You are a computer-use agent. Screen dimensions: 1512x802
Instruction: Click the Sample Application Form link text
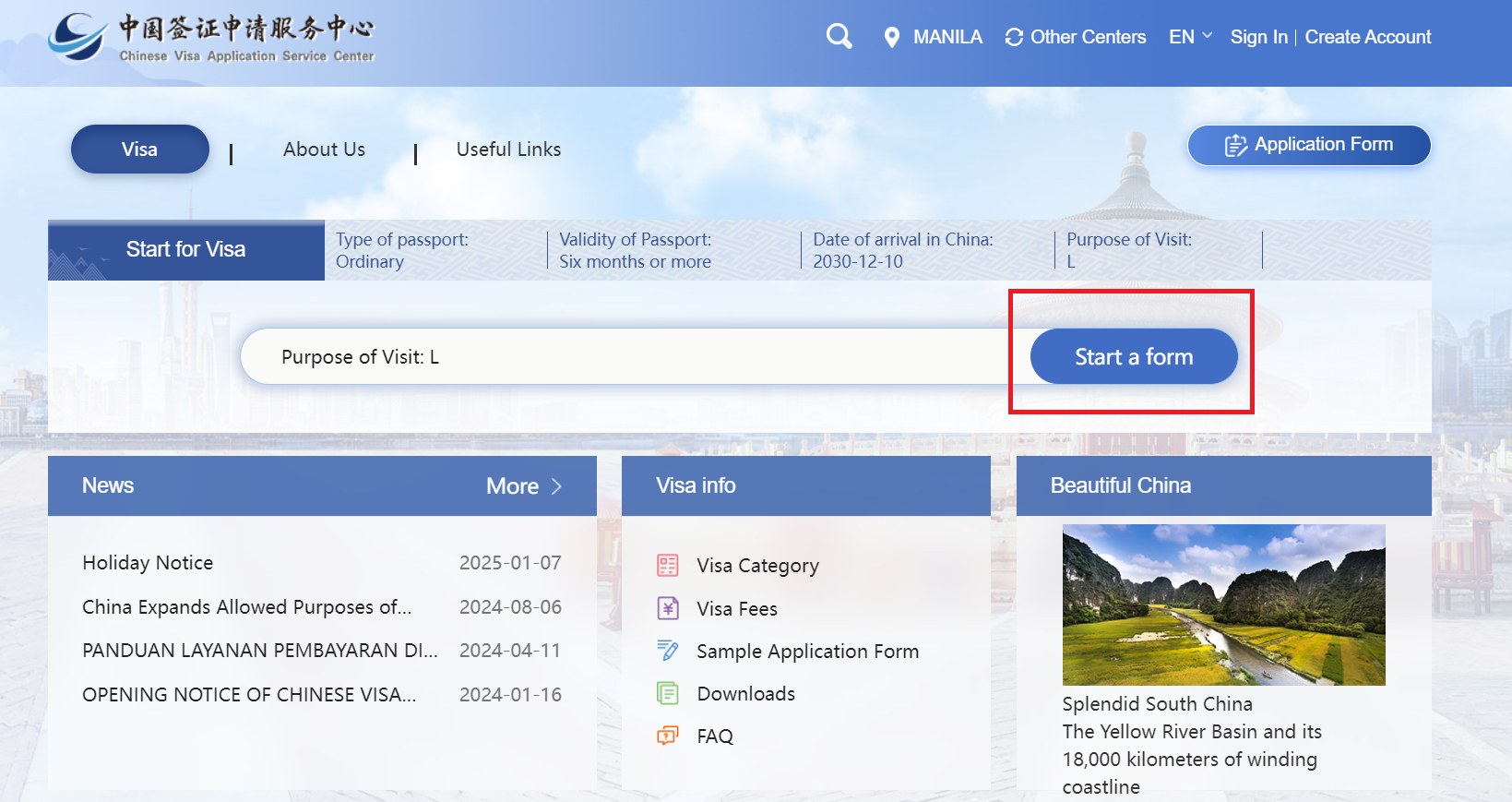coord(808,652)
